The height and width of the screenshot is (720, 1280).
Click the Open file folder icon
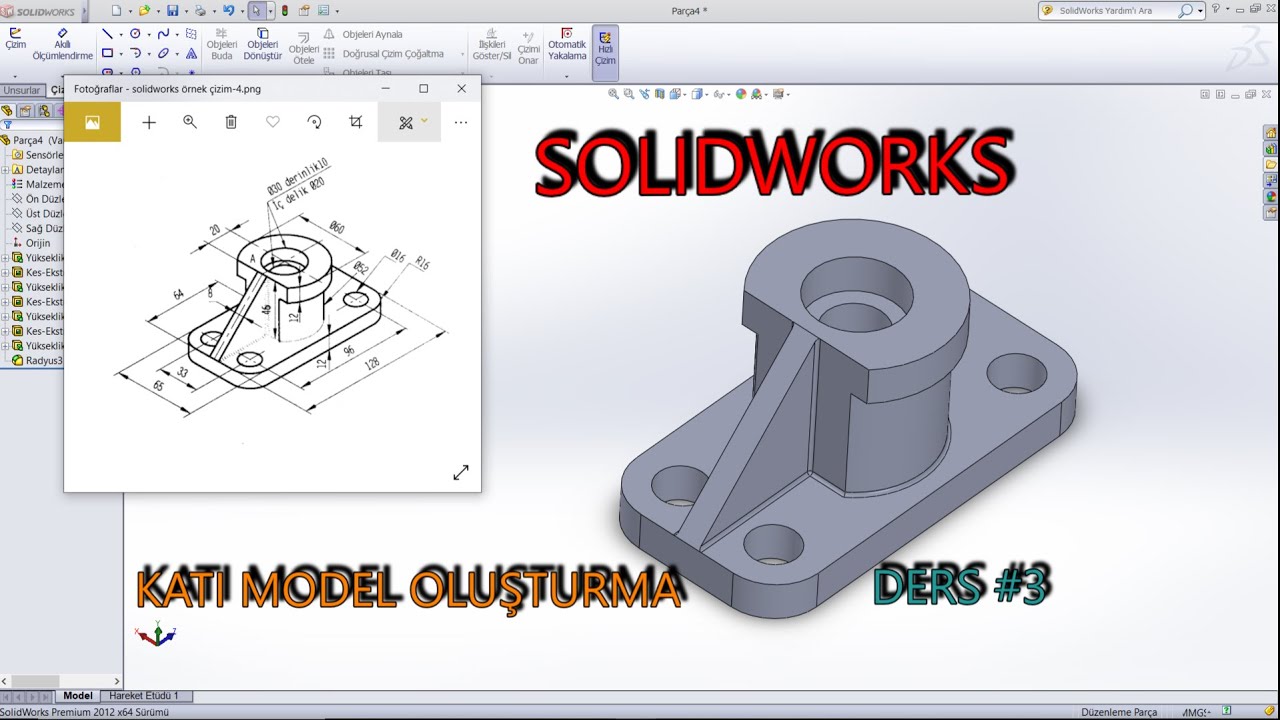145,11
